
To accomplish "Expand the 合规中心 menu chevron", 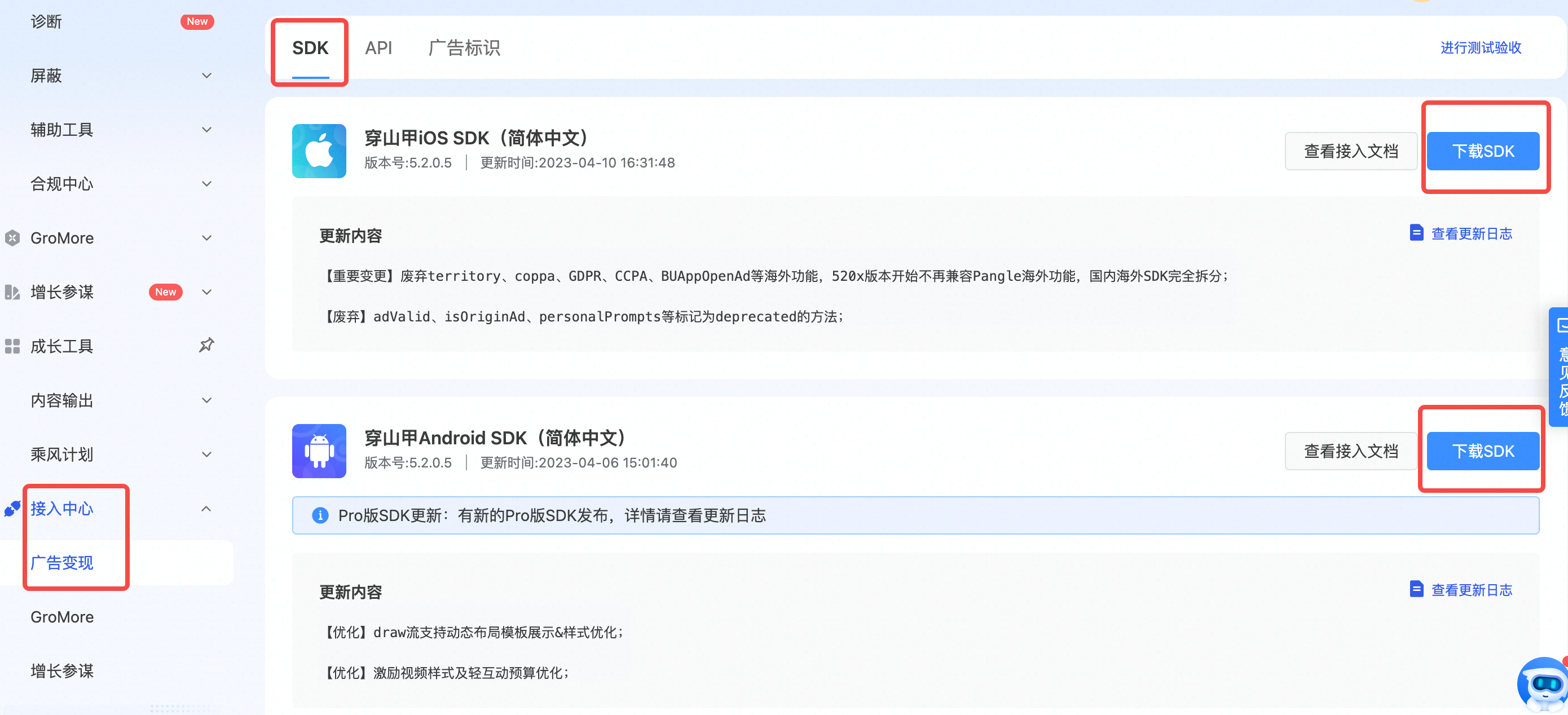I will (x=206, y=184).
